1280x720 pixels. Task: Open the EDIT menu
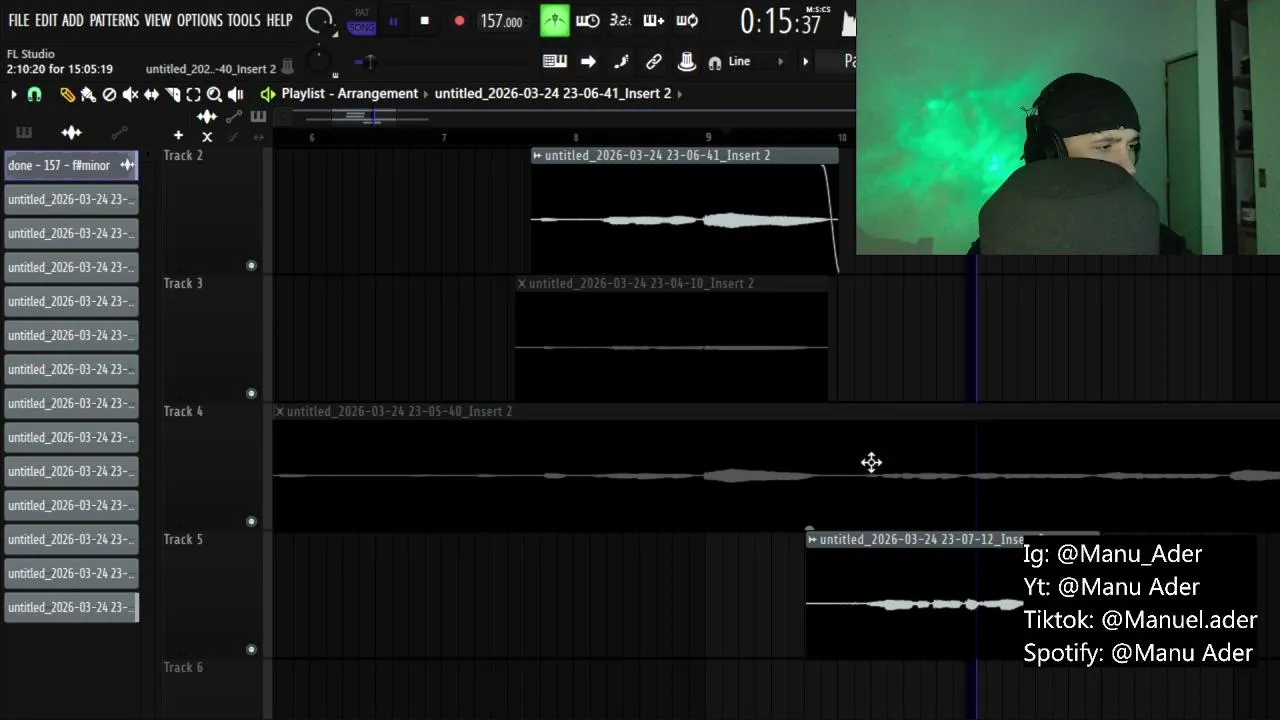click(x=46, y=20)
